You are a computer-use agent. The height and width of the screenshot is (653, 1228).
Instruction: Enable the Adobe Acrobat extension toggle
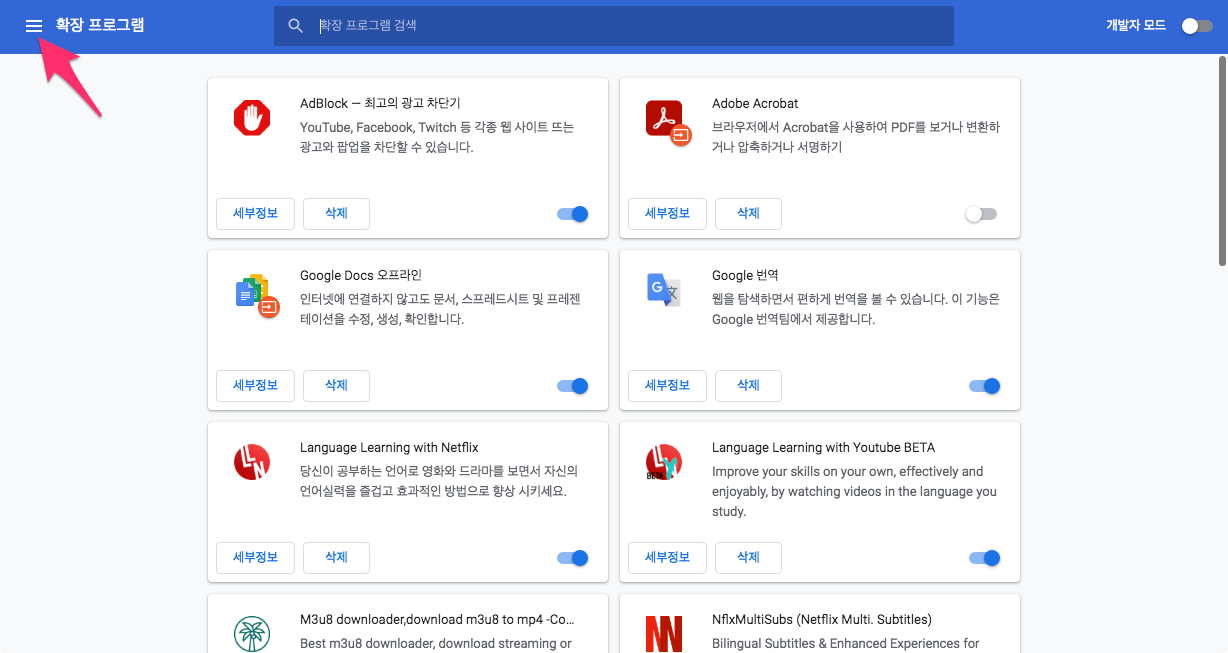981,214
